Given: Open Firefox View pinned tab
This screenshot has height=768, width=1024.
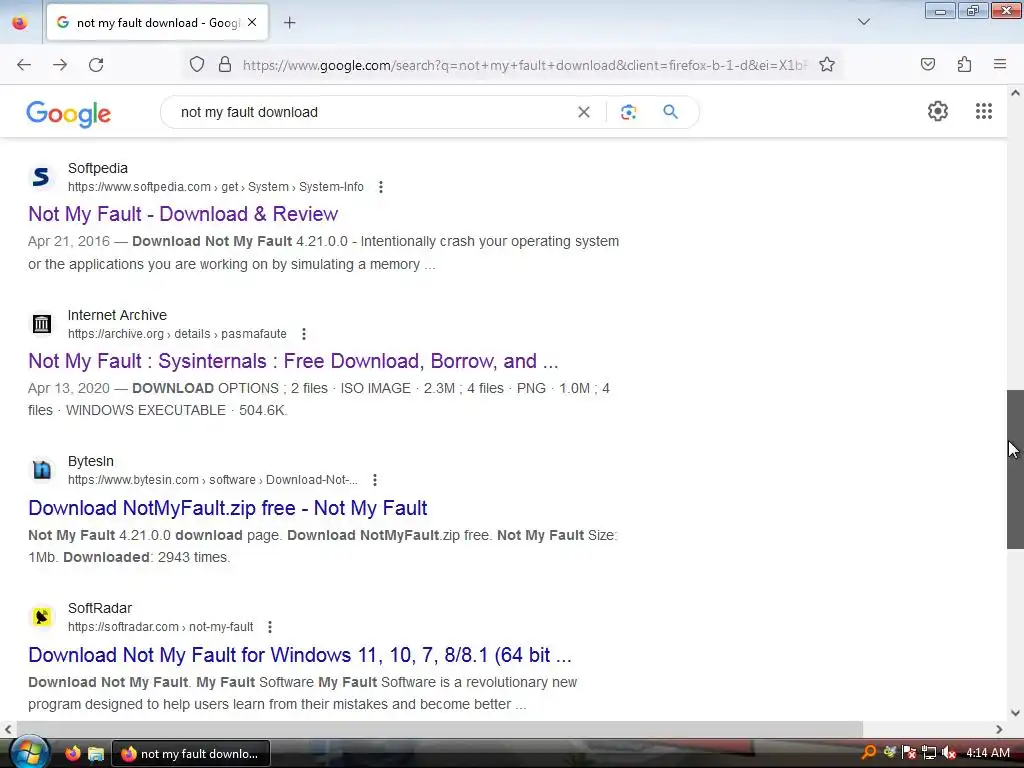Looking at the screenshot, I should tap(20, 23).
